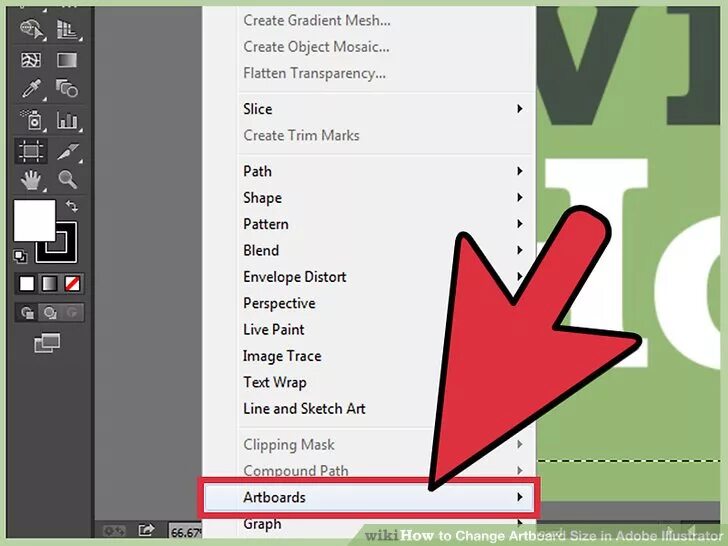The image size is (728, 546).
Task: Select the Gradient tool in toolbar
Action: [67, 60]
